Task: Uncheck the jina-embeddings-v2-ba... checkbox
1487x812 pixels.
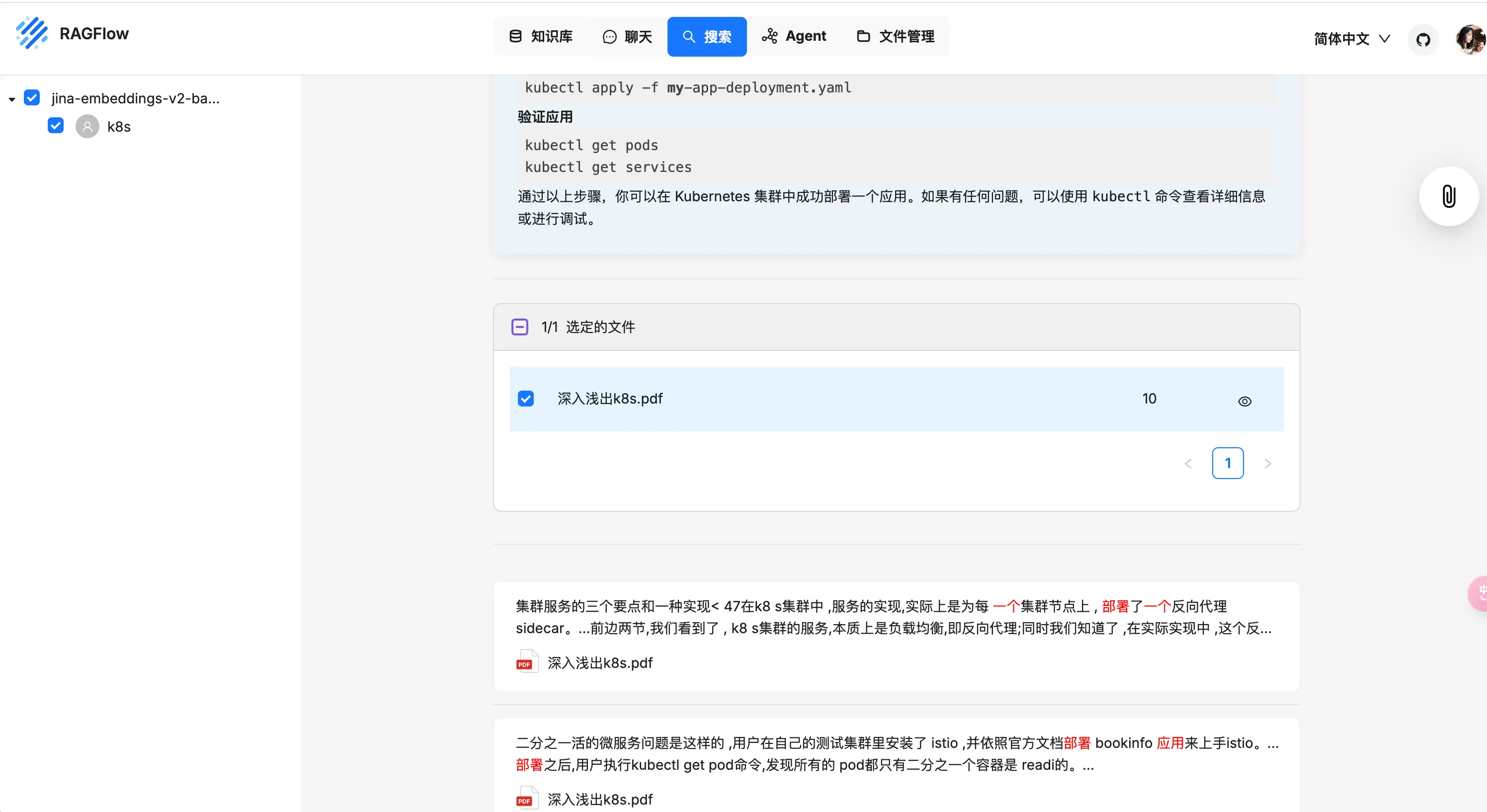Action: pos(32,97)
